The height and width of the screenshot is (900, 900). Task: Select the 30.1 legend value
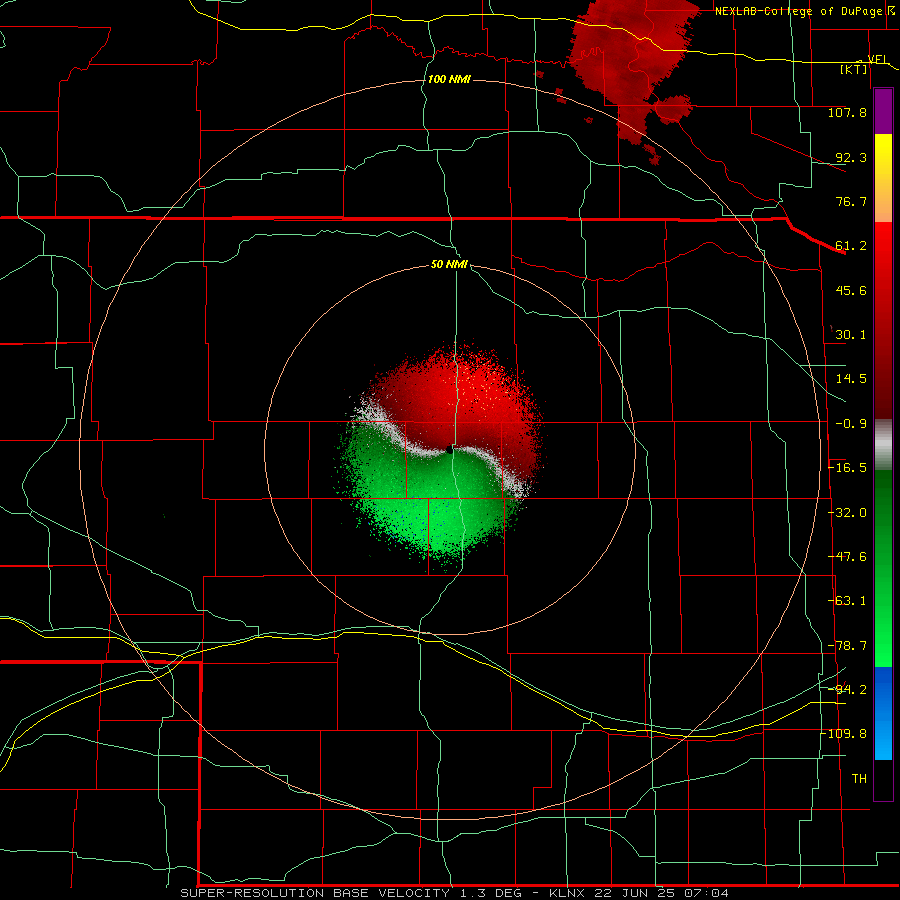851,335
